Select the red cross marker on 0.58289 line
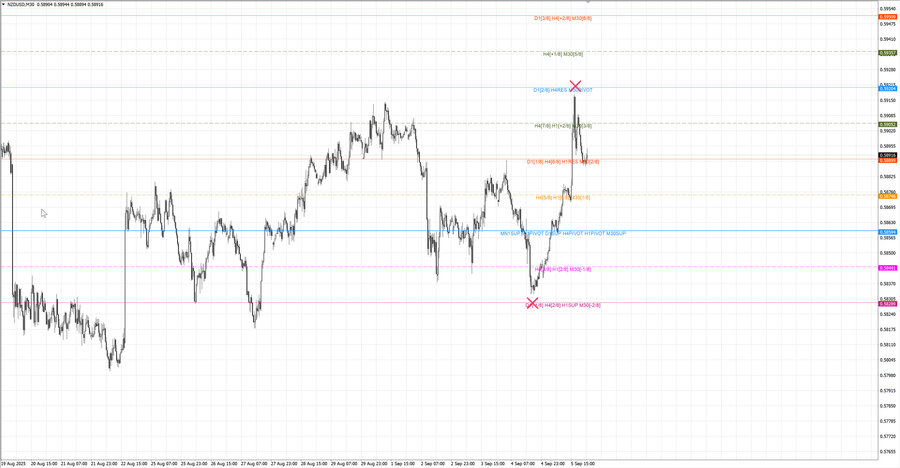Image resolution: width=900 pixels, height=468 pixels. [532, 303]
